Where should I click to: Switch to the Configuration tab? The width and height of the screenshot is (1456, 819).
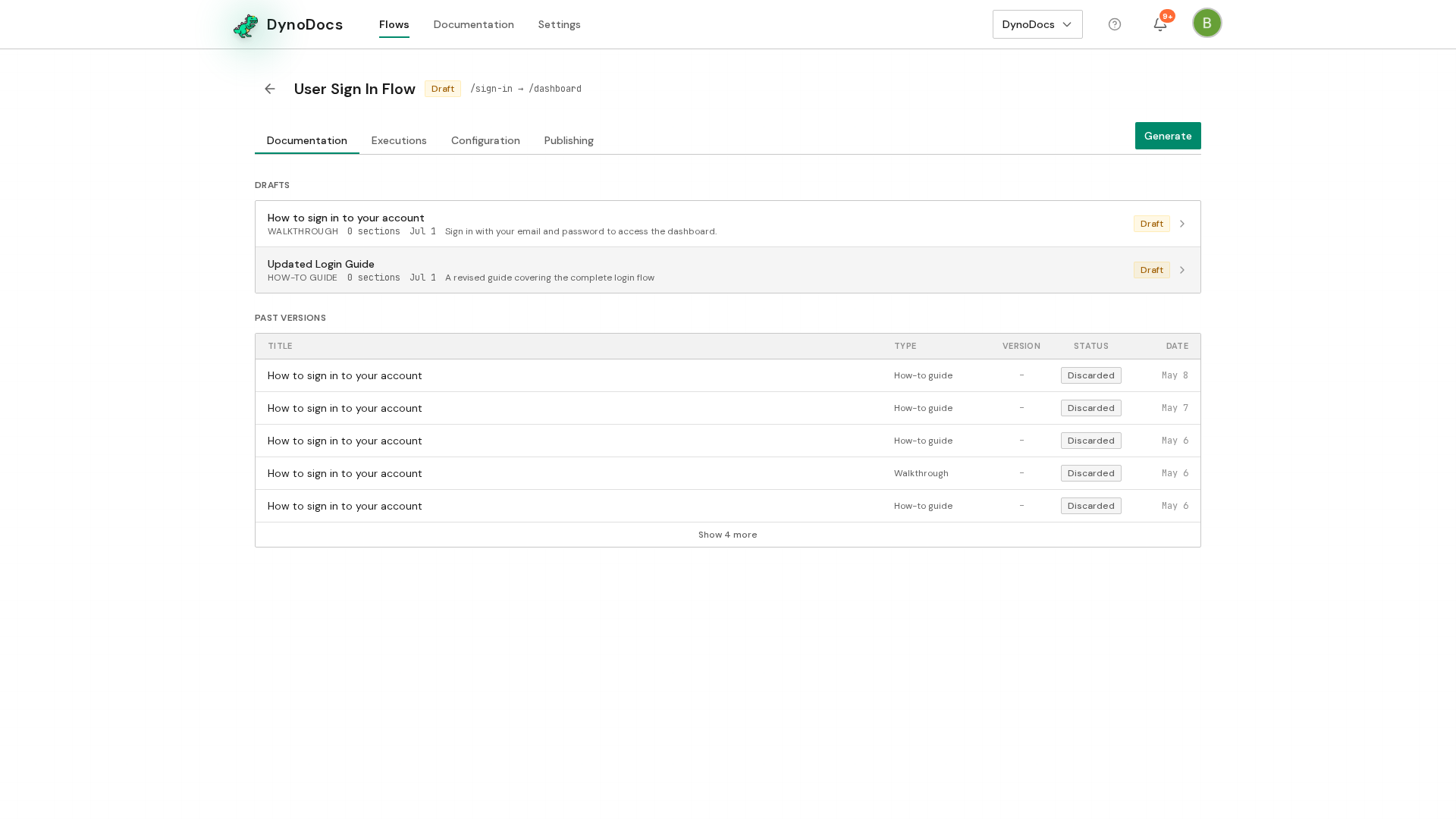tap(485, 140)
